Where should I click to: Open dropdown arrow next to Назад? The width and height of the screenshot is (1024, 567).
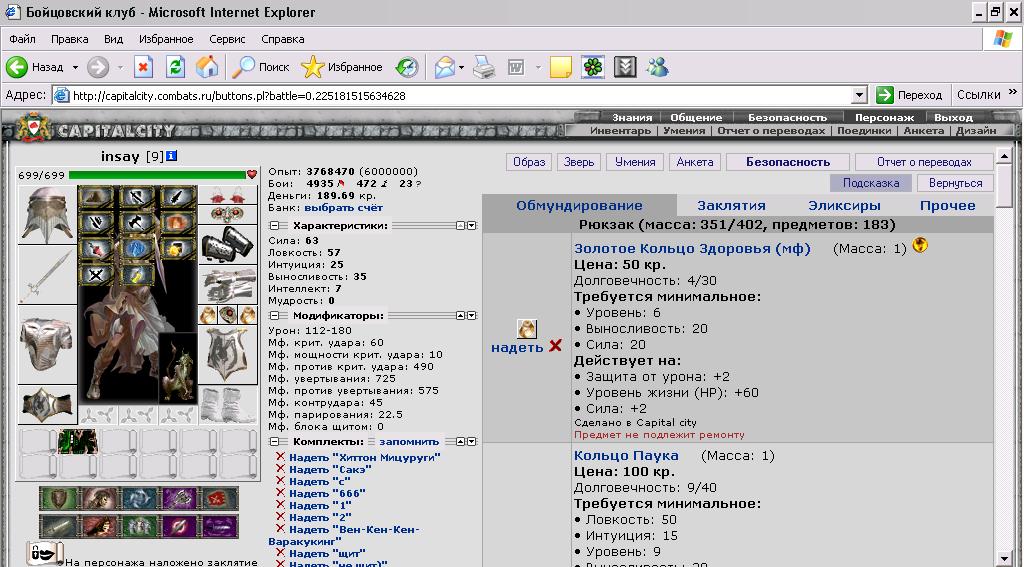click(75, 67)
